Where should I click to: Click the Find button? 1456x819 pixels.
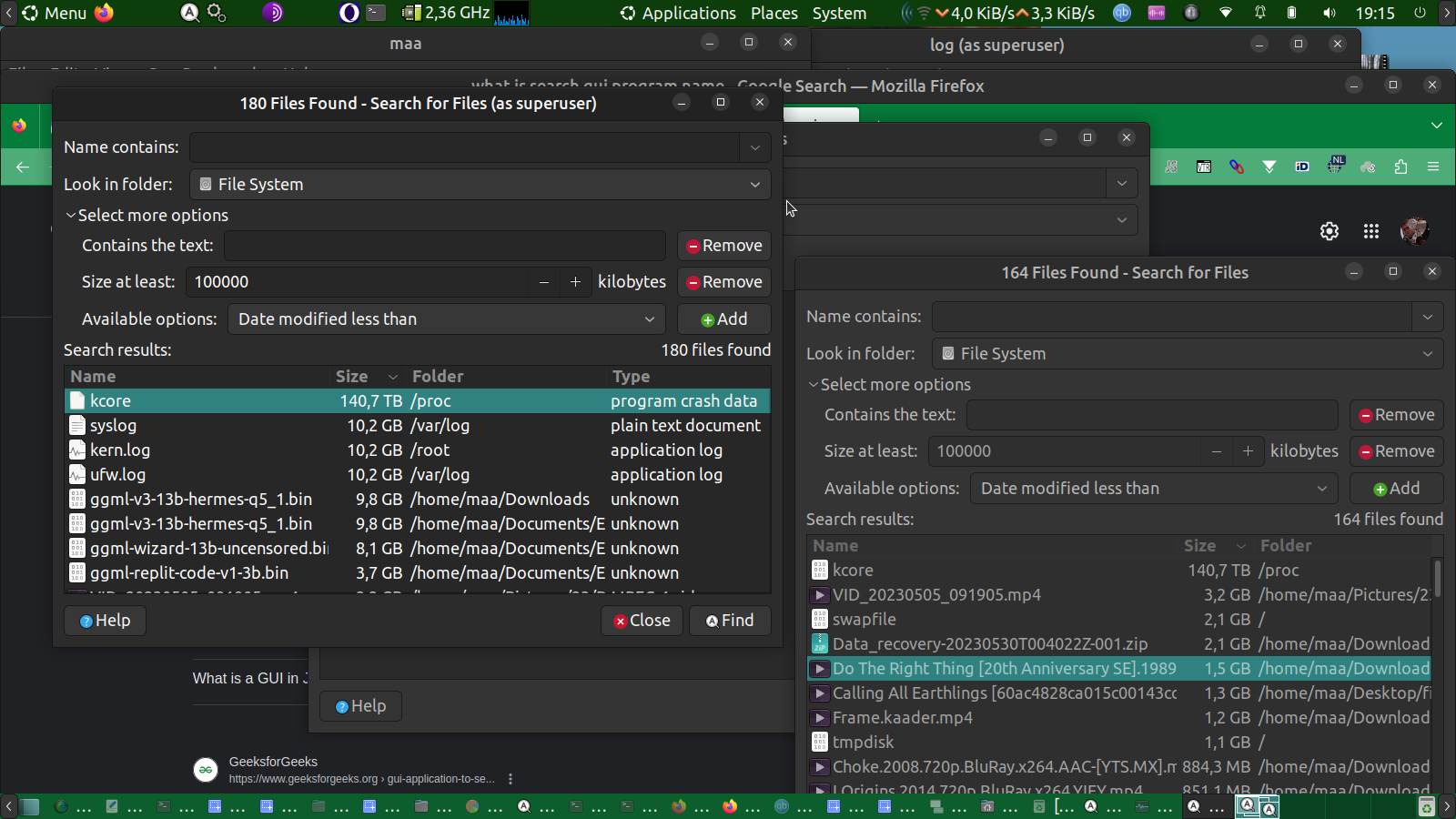(730, 621)
